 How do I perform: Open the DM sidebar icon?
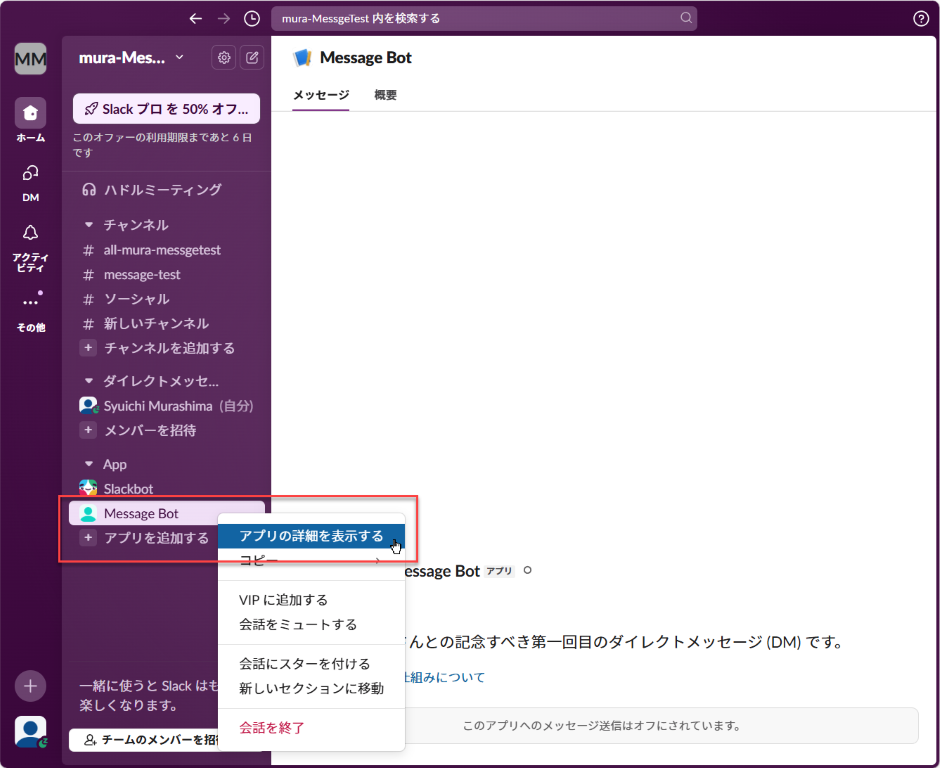pos(31,174)
